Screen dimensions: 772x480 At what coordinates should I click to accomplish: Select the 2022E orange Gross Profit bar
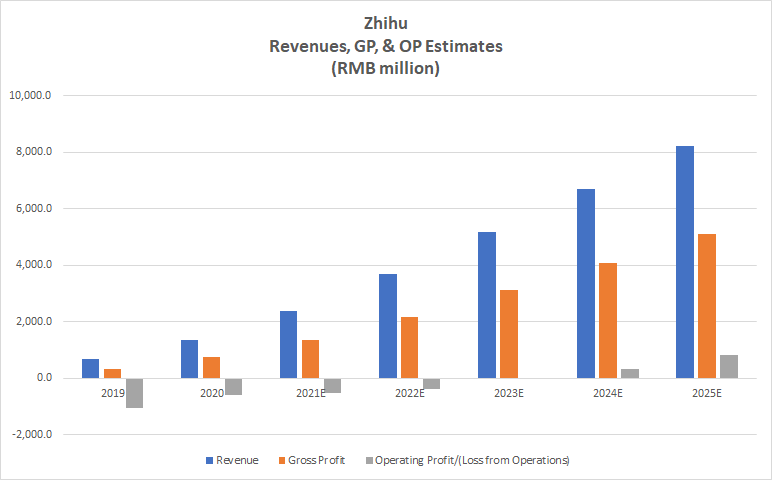pyautogui.click(x=410, y=348)
